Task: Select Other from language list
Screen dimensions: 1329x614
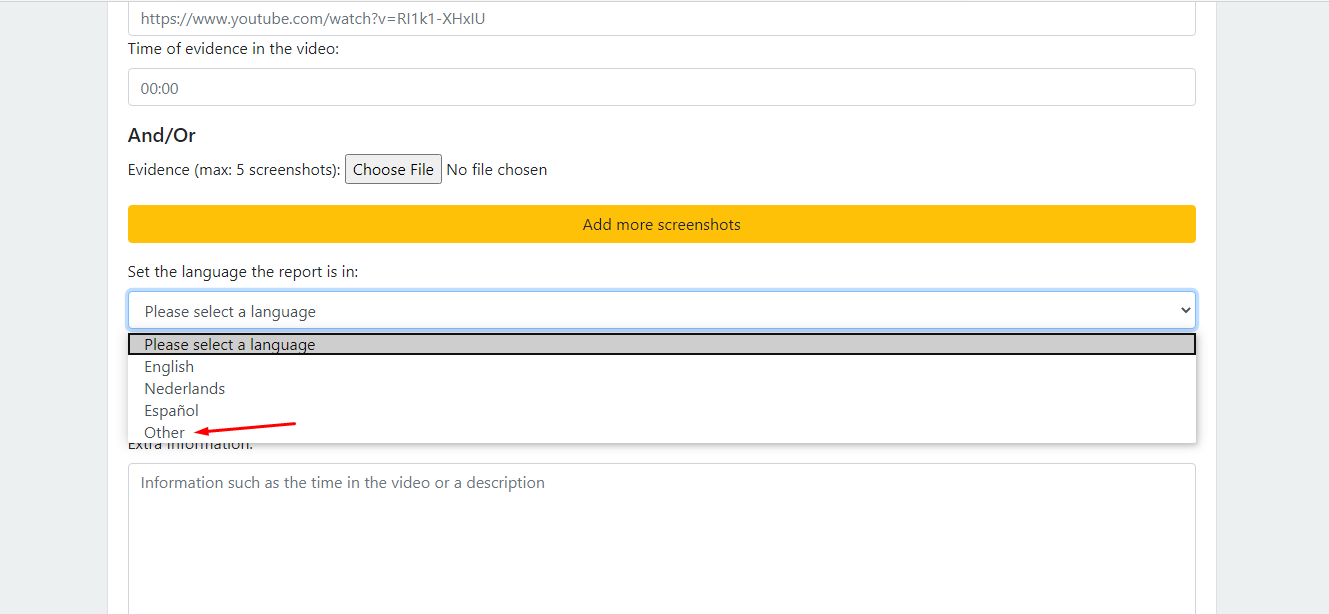Action: (x=661, y=433)
